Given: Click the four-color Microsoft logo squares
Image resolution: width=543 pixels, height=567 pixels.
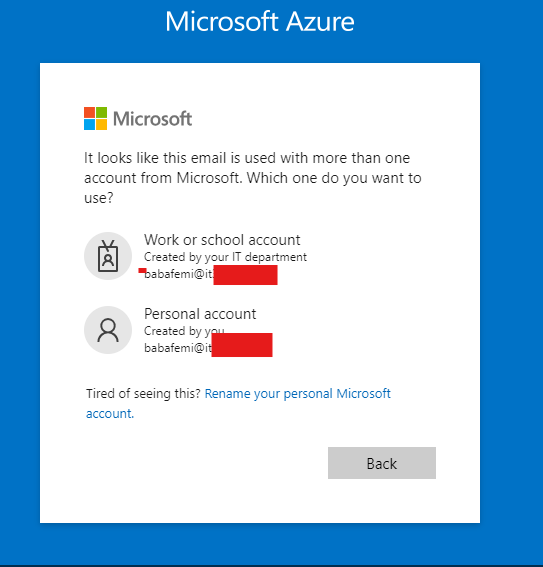Looking at the screenshot, I should tap(95, 118).
